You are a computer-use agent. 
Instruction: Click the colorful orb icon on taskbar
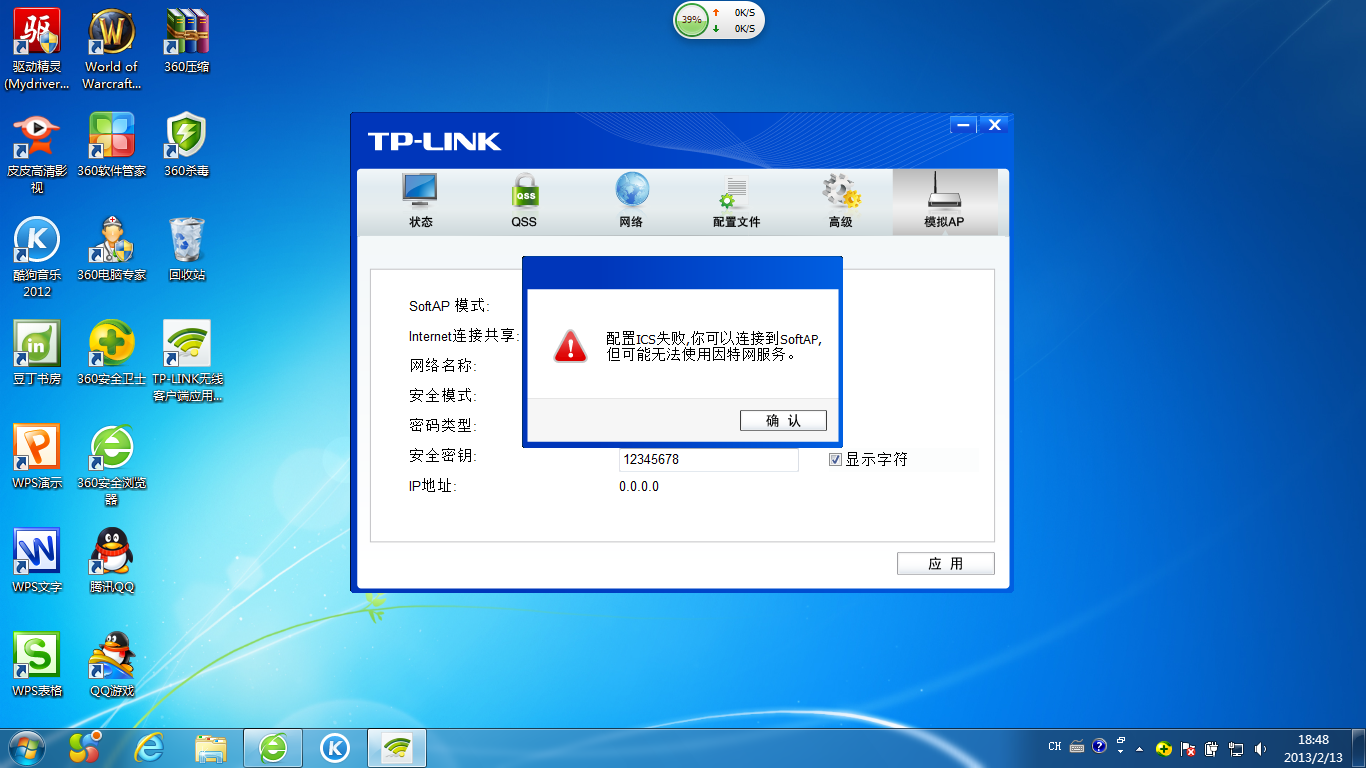click(85, 747)
